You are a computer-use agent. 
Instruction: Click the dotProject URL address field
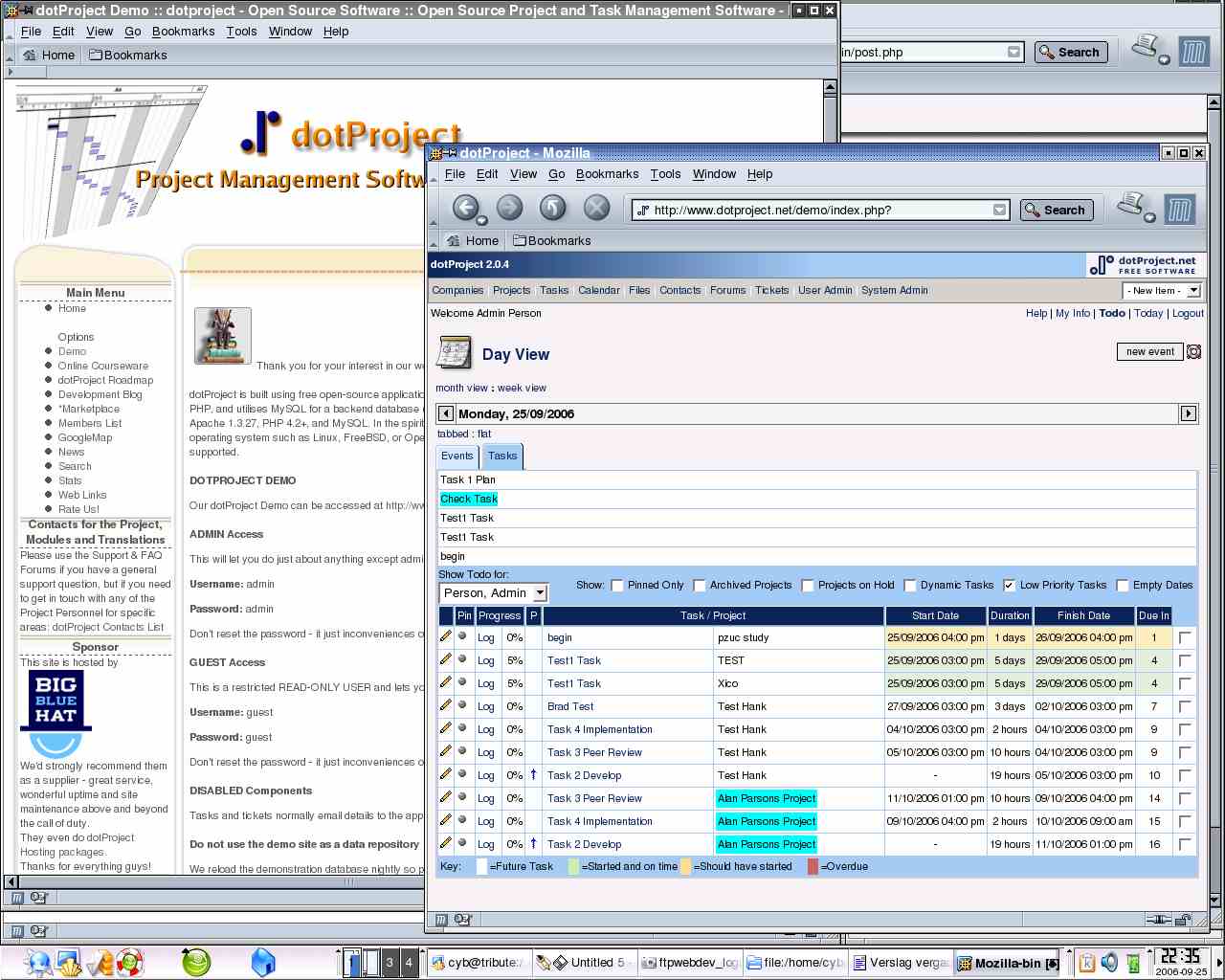(821, 211)
